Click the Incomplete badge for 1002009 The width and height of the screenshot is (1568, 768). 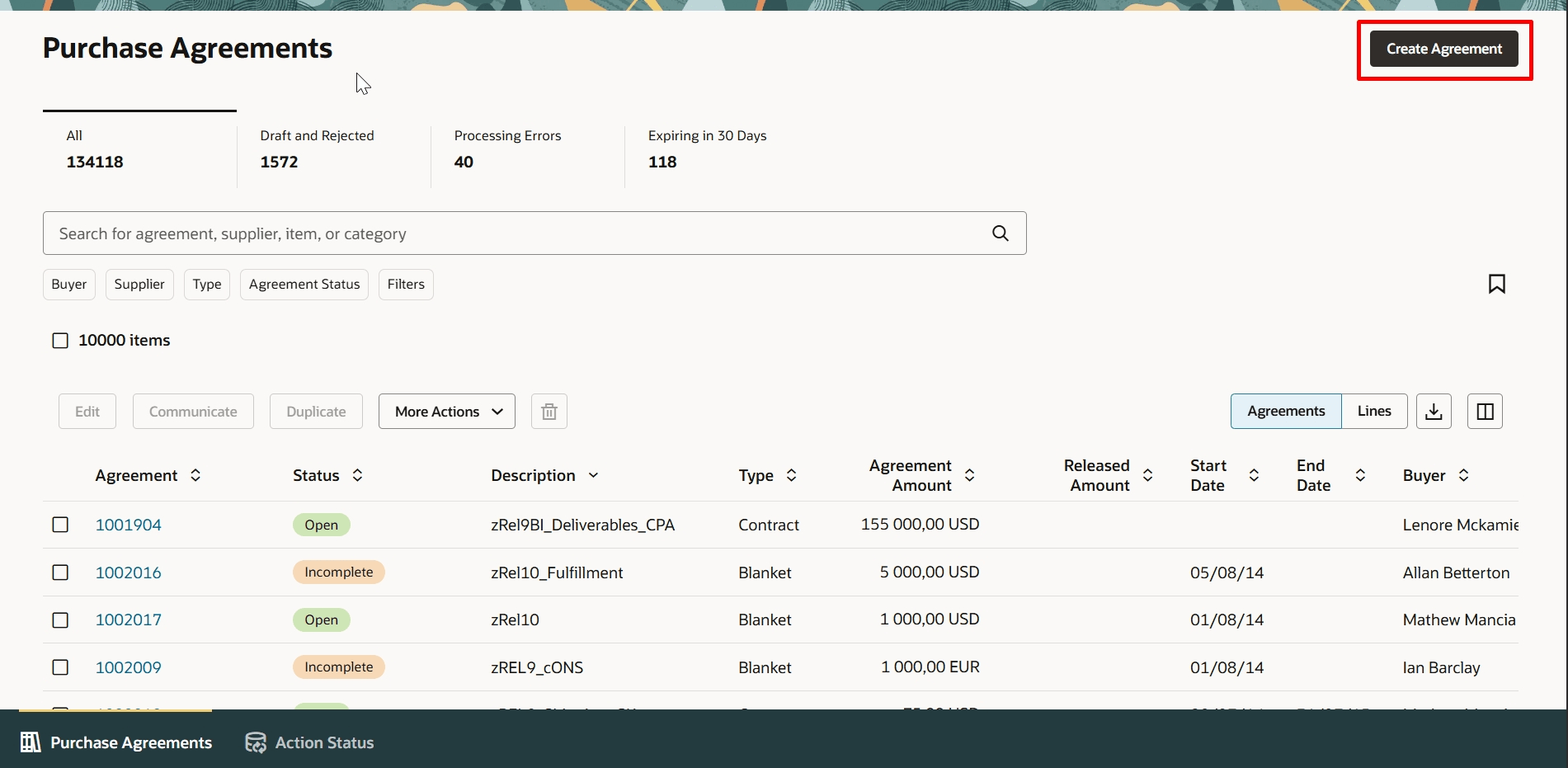click(x=339, y=667)
